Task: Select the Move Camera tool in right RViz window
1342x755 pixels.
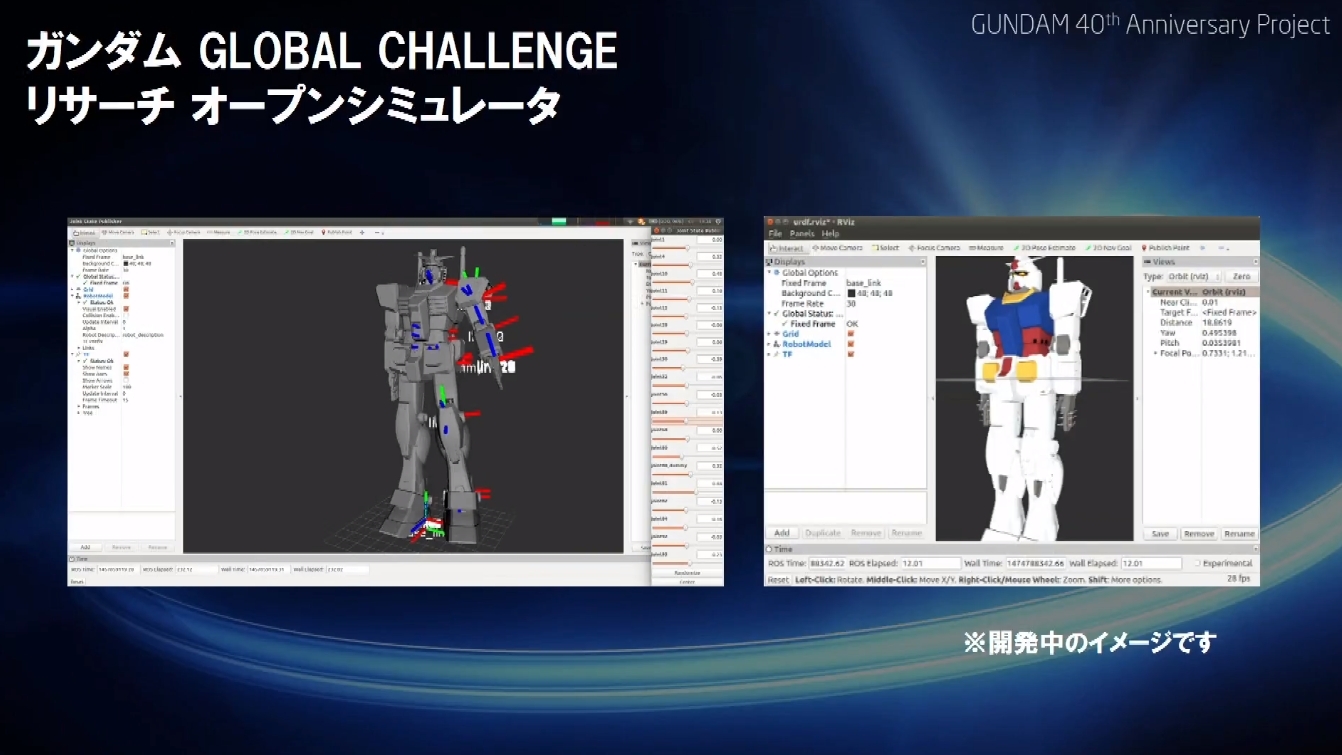Action: point(838,248)
